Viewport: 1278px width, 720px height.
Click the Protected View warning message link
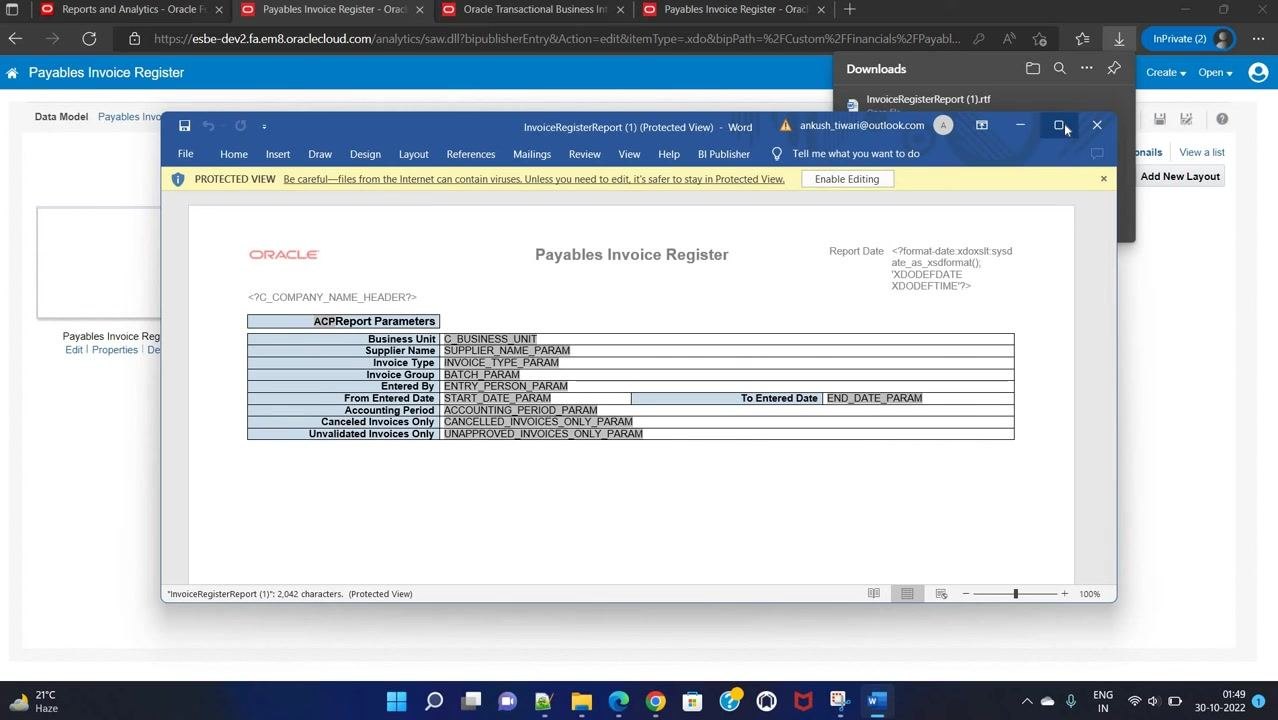pos(534,179)
